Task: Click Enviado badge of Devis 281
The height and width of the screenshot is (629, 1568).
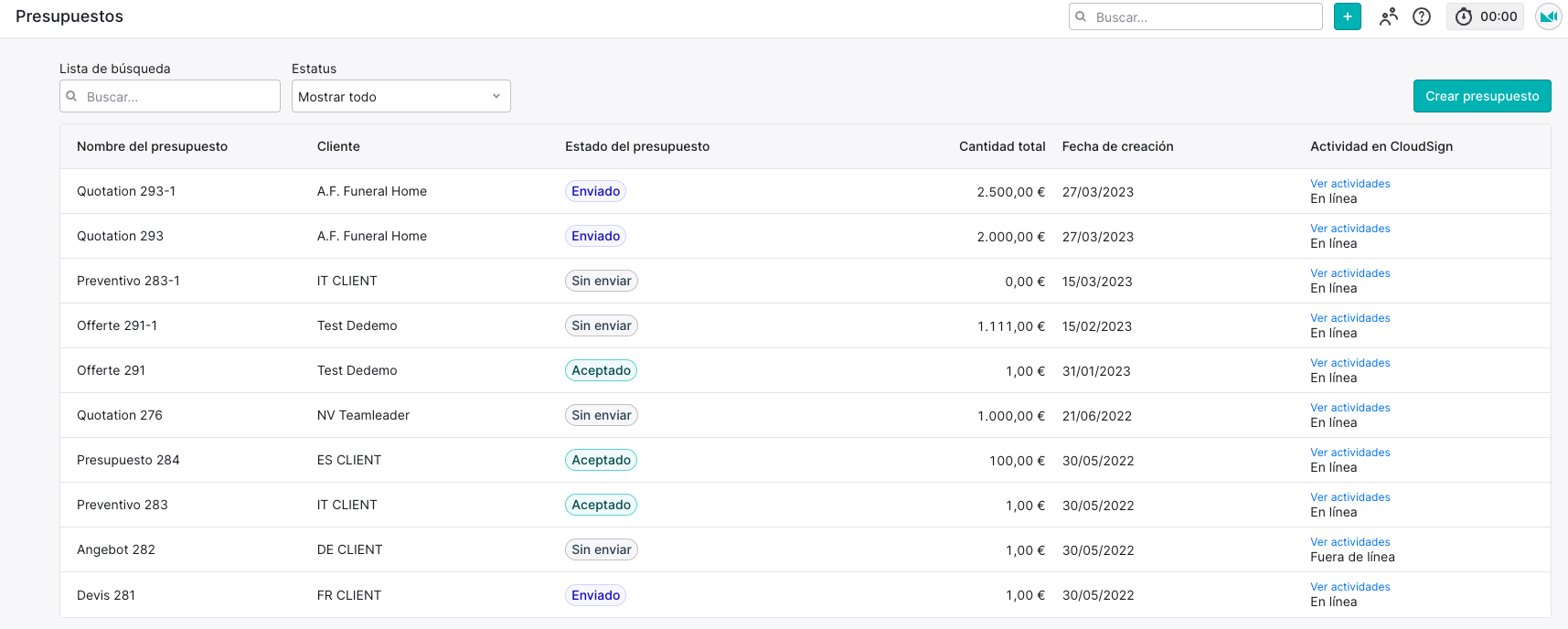Action: pos(595,595)
